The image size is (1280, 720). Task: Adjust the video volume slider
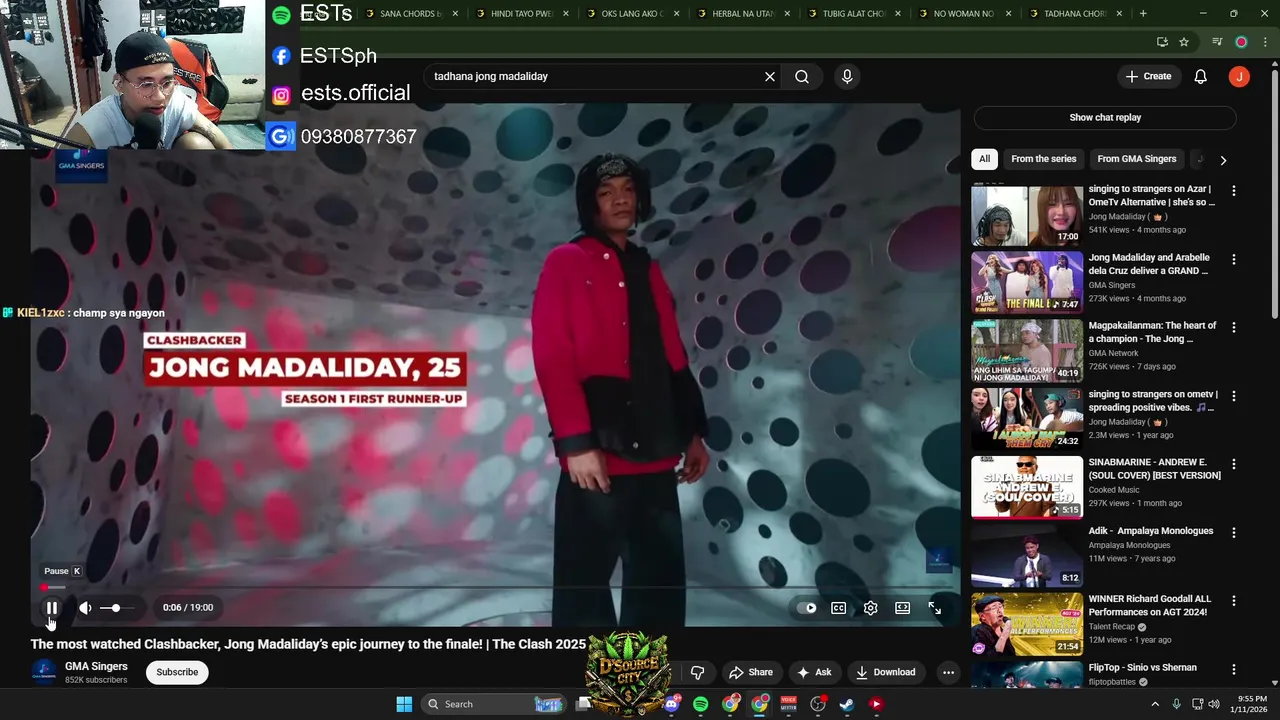coord(115,608)
